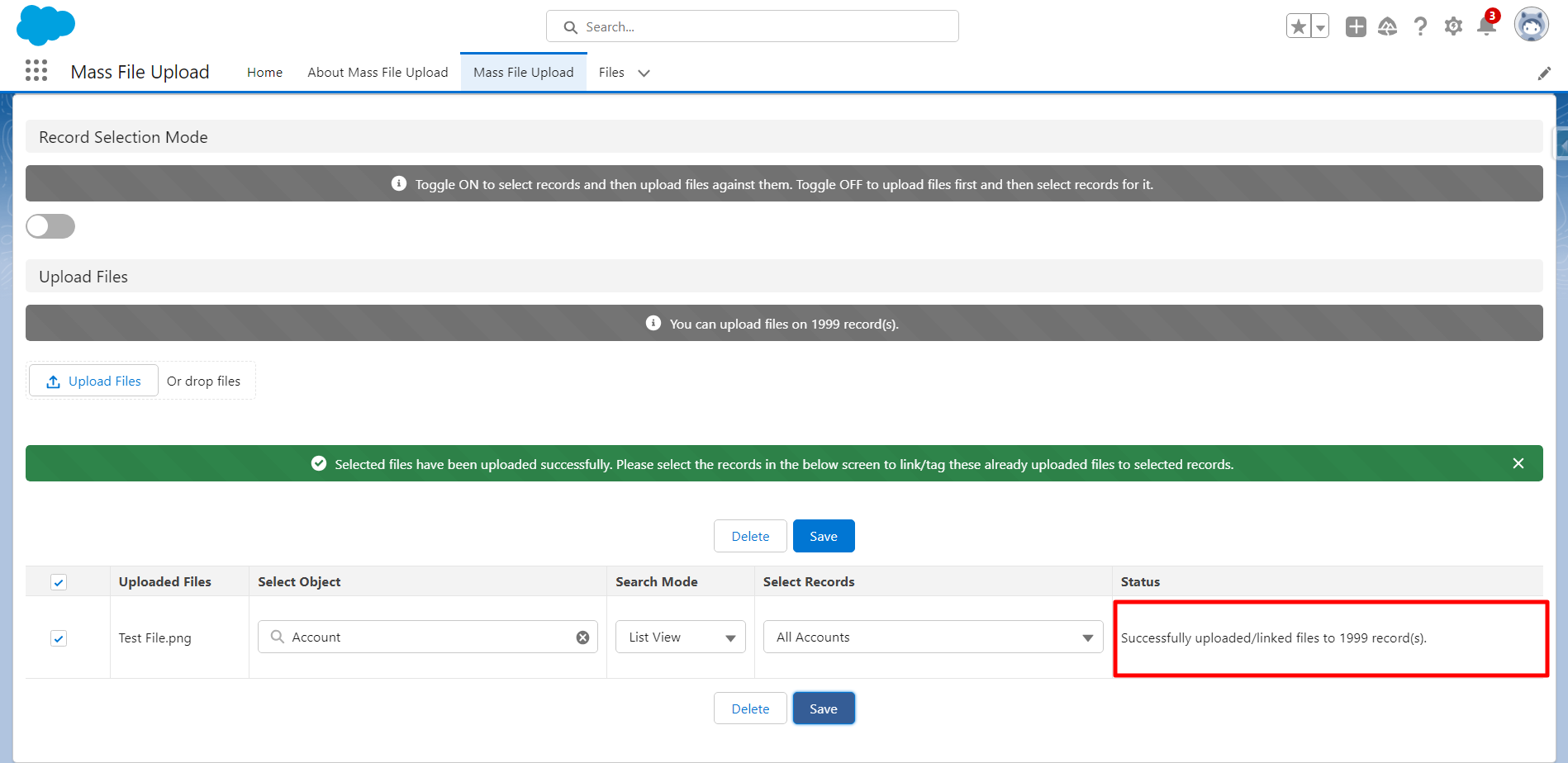
Task: Click the Or drop files area
Action: (203, 381)
